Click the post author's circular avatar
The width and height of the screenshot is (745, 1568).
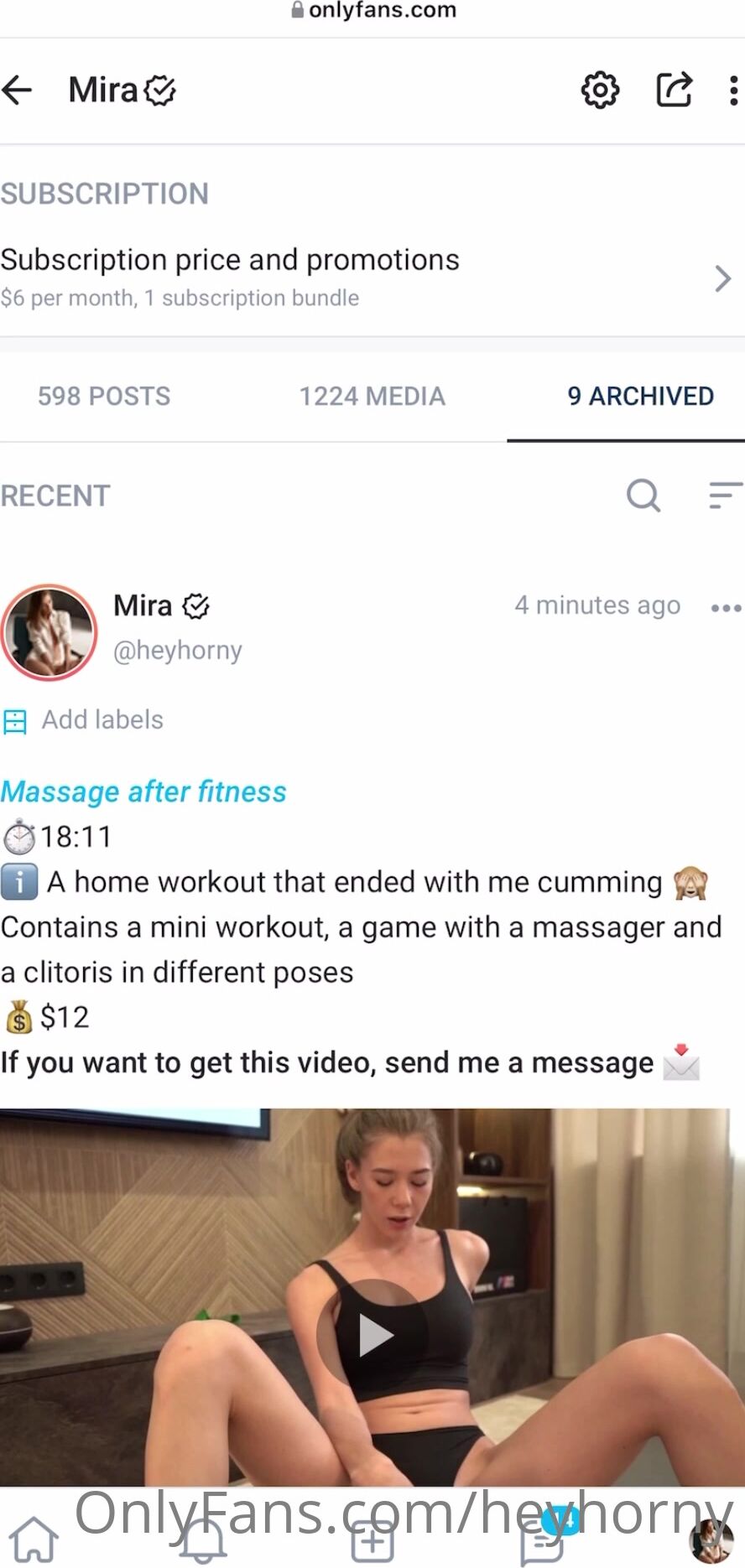pos(49,632)
